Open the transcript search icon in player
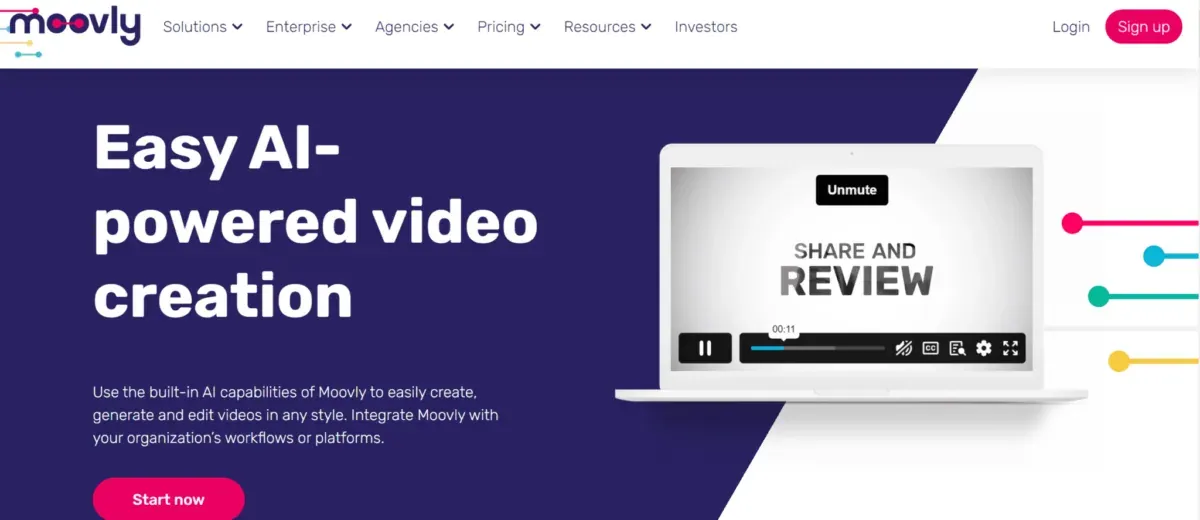Image resolution: width=1200 pixels, height=520 pixels. pos(957,348)
